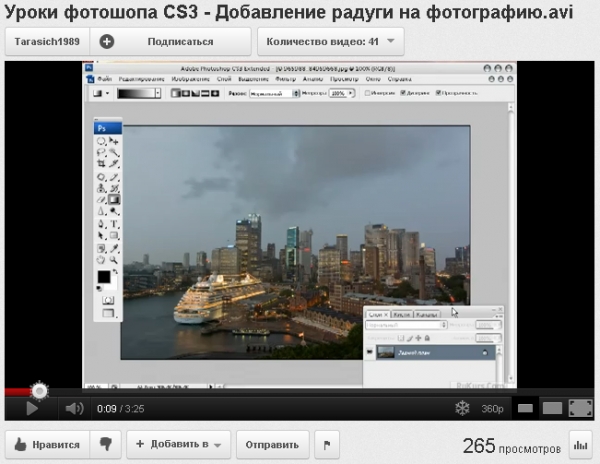Screen dimensions: 600x464
Task: Open the gradient picker arrow
Action: coord(158,93)
